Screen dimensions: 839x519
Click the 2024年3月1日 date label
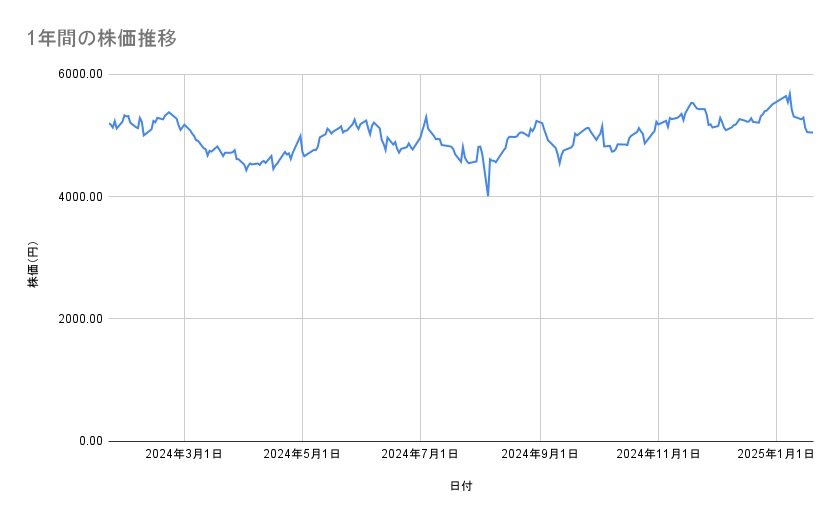(x=184, y=454)
